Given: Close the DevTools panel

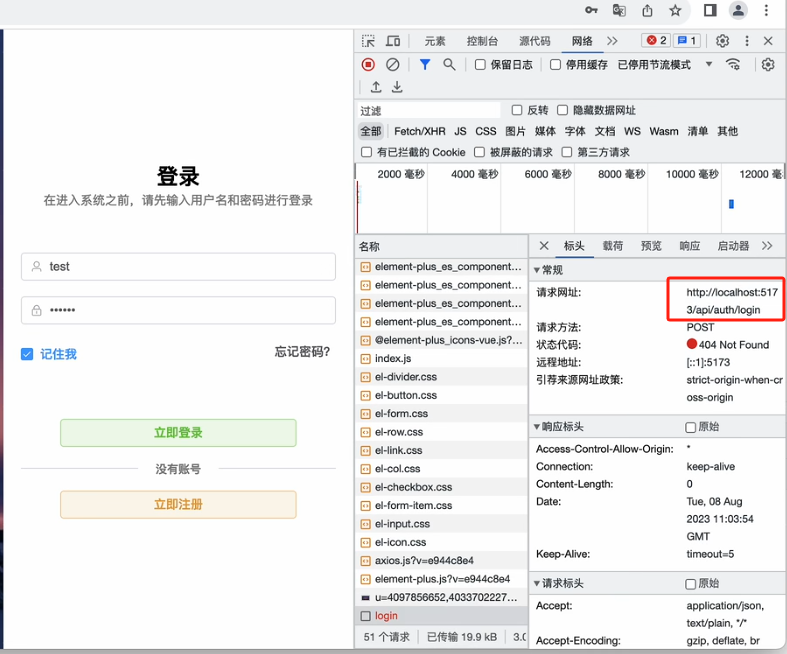Looking at the screenshot, I should [x=768, y=41].
